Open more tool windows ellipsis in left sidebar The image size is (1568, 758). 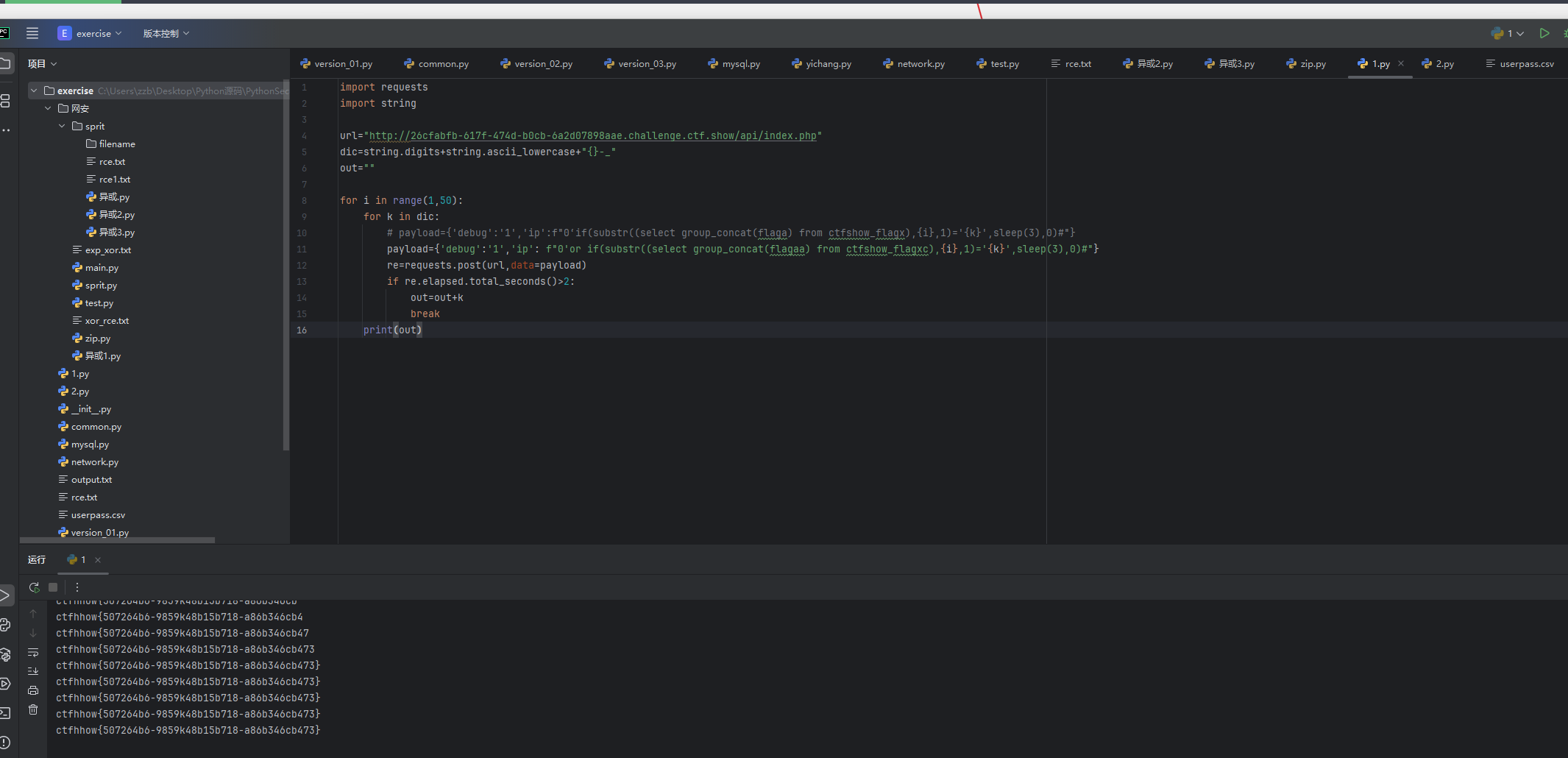[5, 130]
